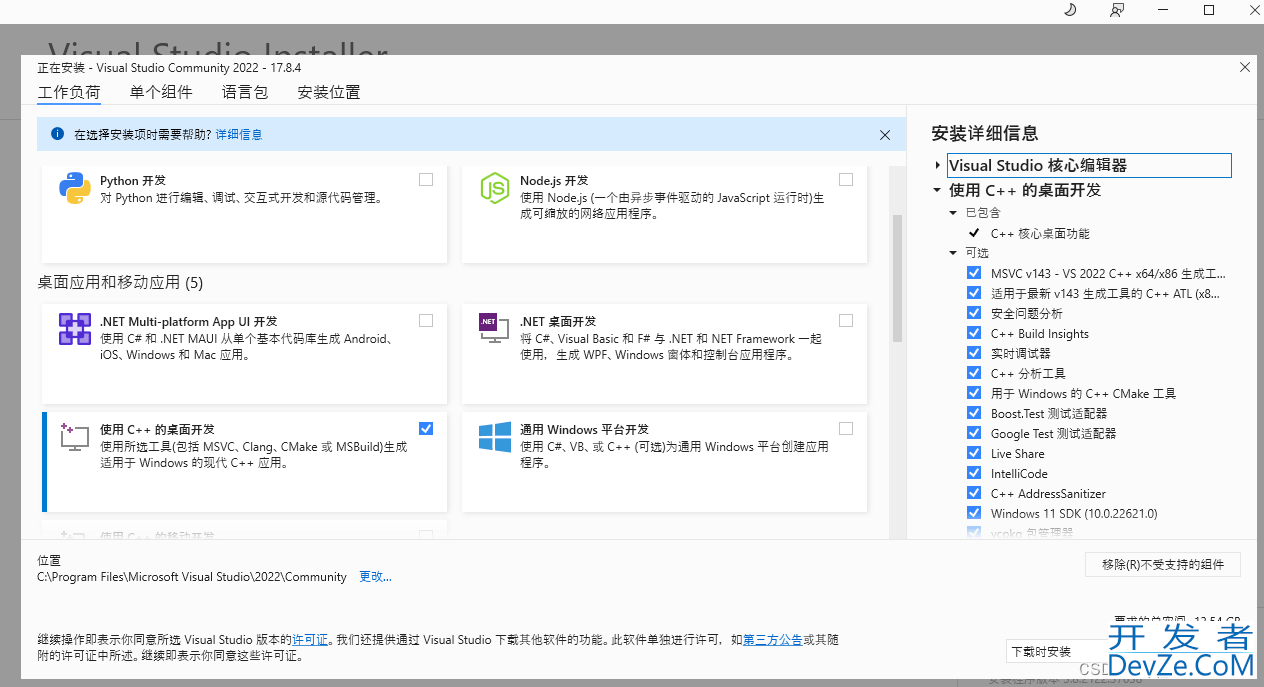This screenshot has width=1264, height=687.
Task: Collapse the 可选 section
Action: pos(954,253)
